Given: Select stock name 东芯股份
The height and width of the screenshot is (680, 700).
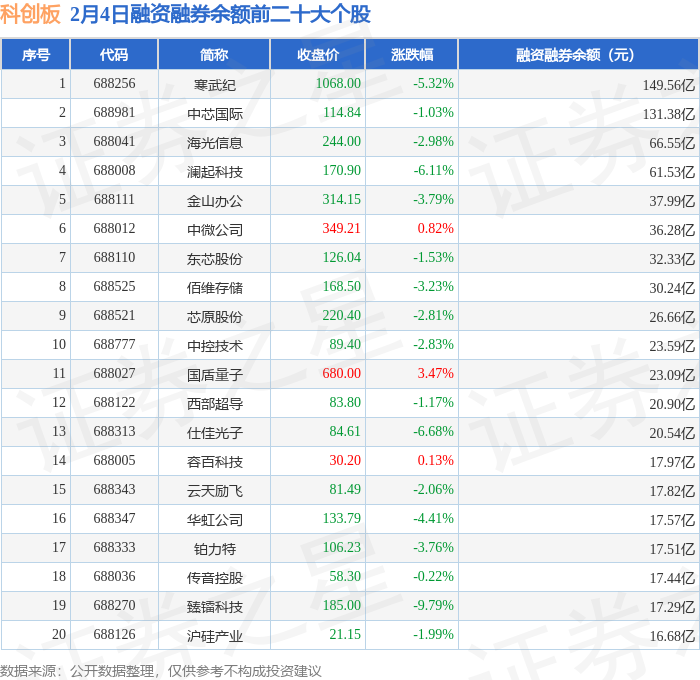Looking at the screenshot, I should 215,259.
